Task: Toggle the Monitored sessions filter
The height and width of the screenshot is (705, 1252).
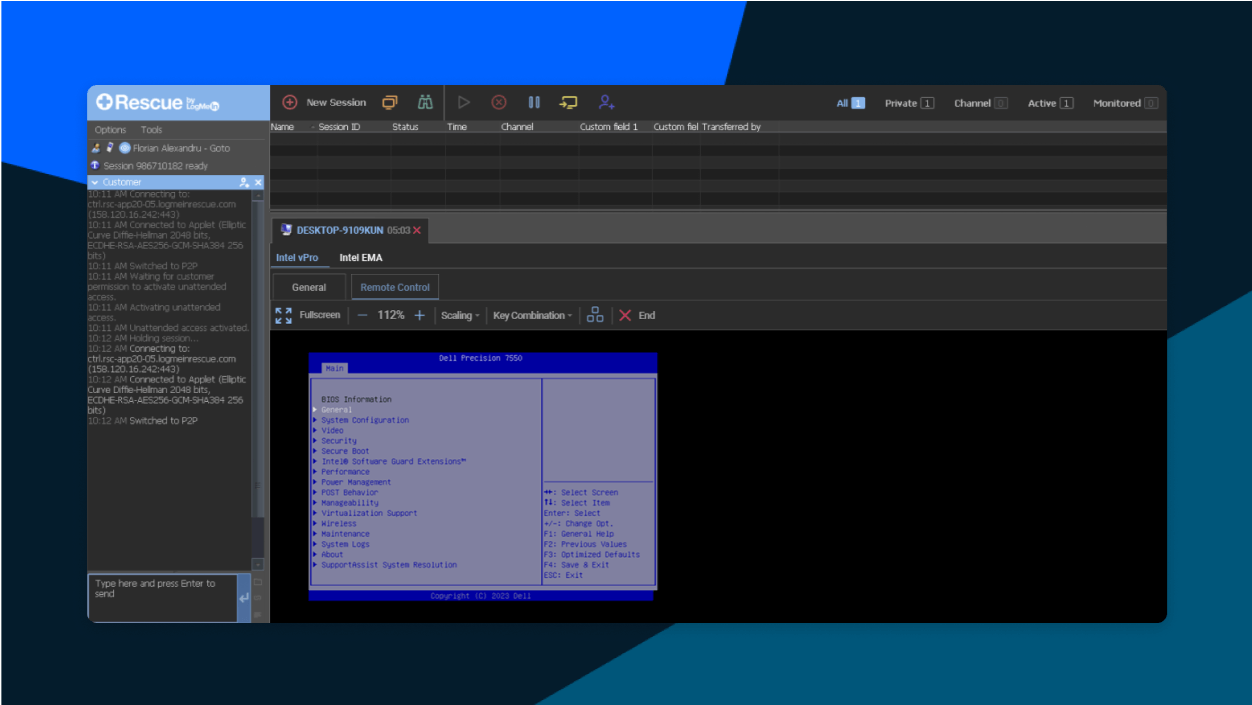Action: click(x=1124, y=102)
